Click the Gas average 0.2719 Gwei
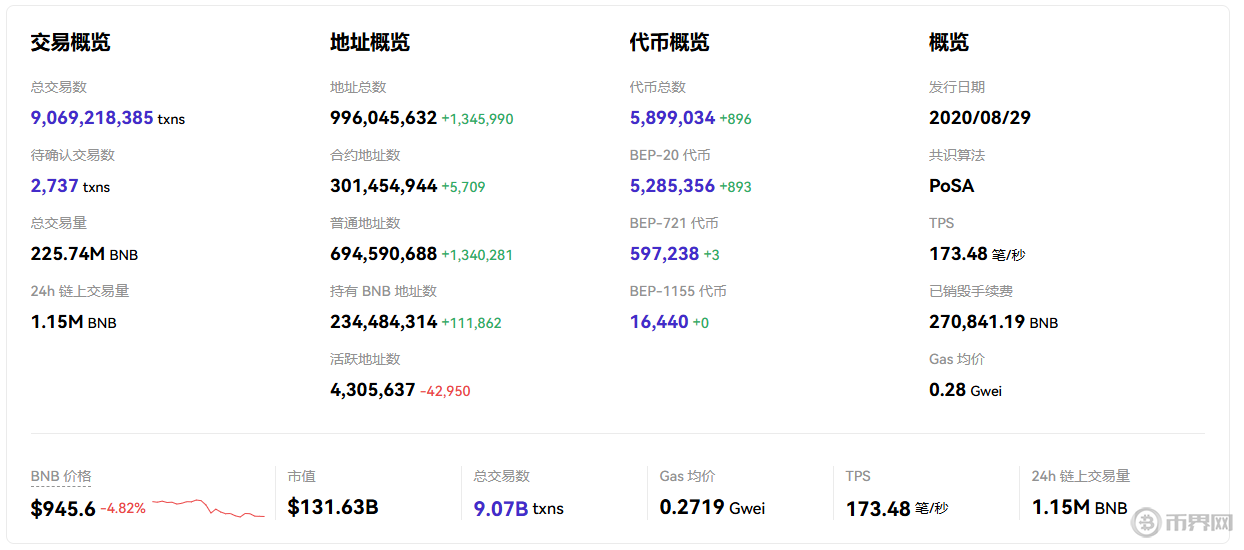The image size is (1244, 550). pyautogui.click(x=712, y=508)
